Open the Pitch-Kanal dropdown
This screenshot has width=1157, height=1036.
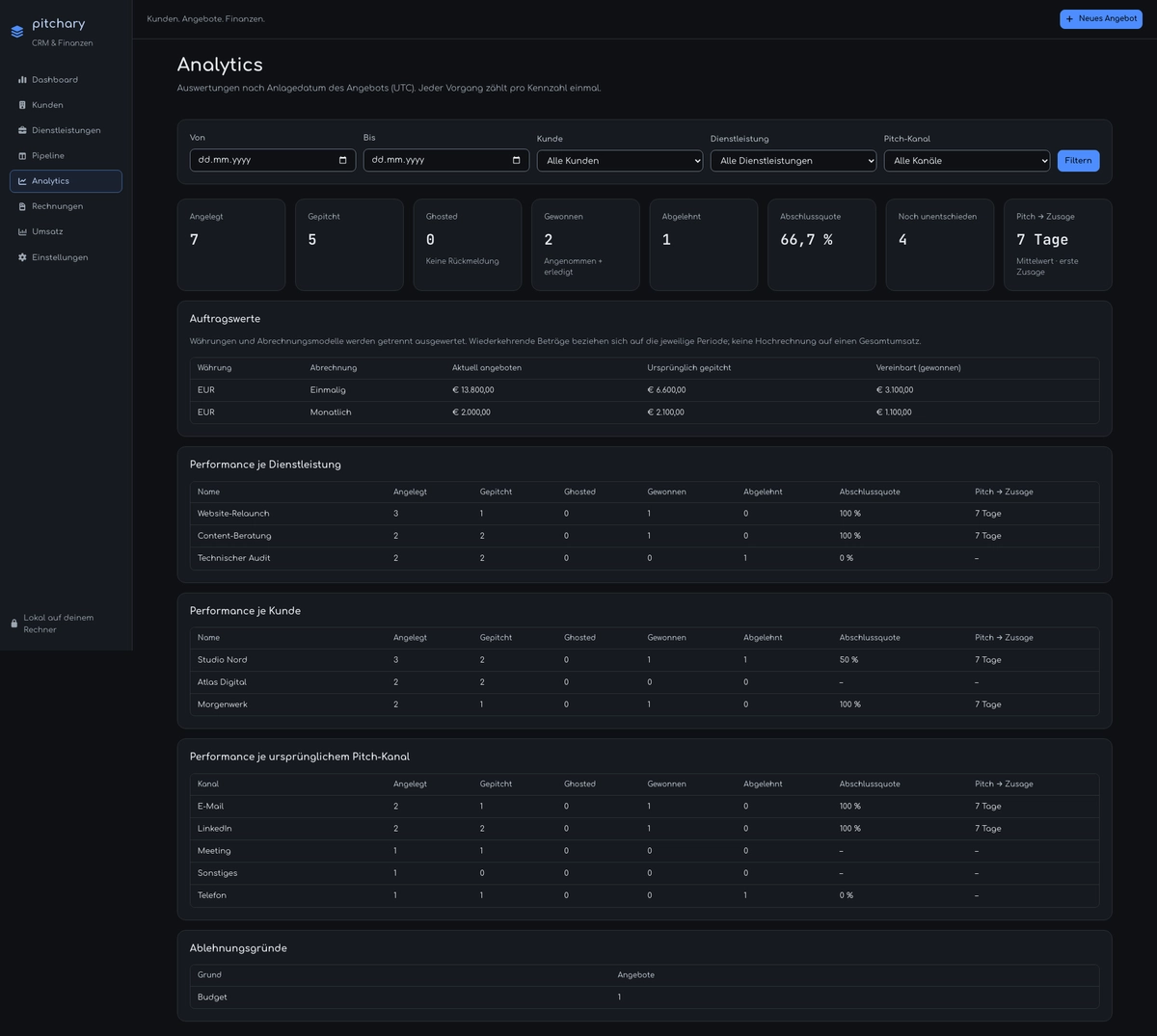(967, 161)
